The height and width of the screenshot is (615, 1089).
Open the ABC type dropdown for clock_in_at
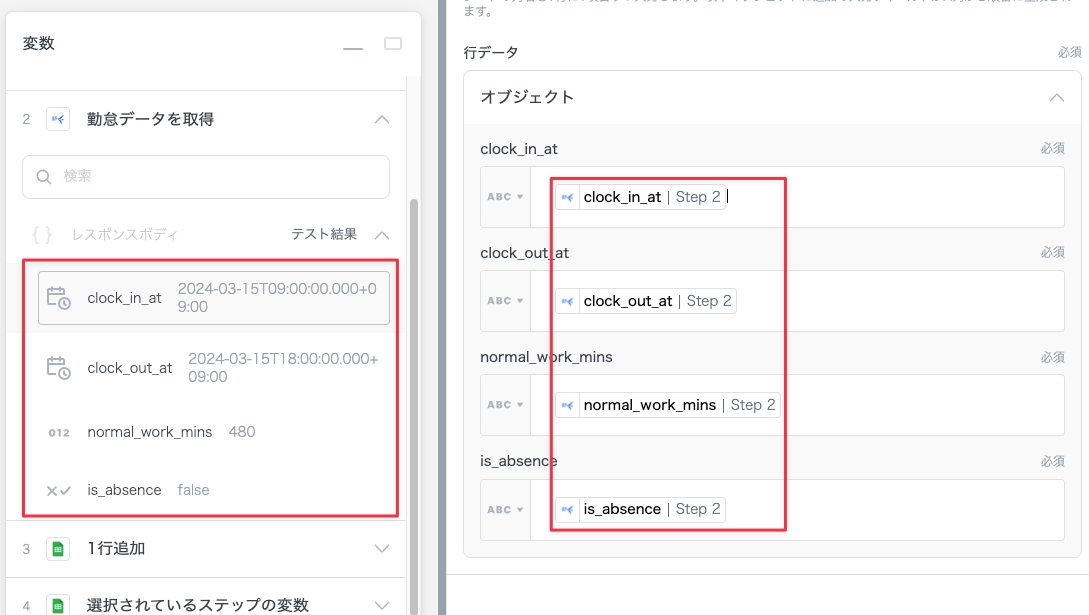pos(505,197)
